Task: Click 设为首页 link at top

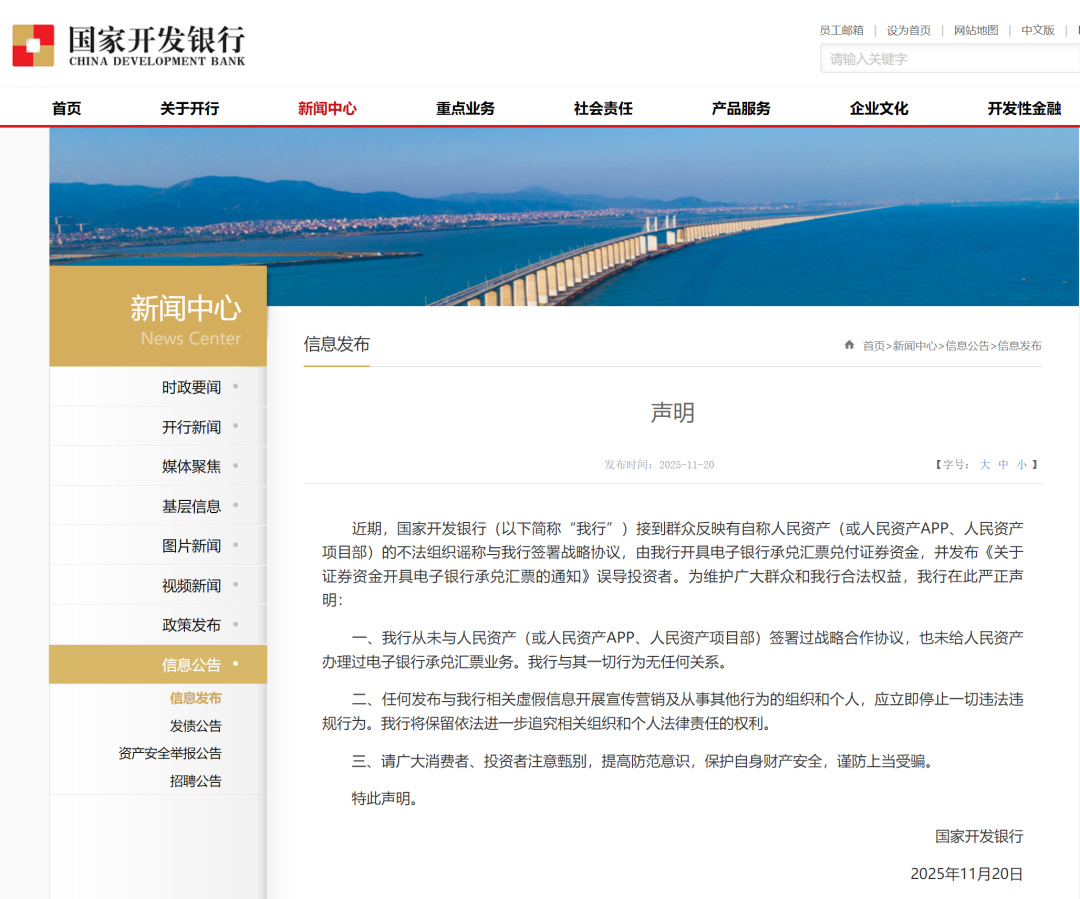Action: (908, 30)
